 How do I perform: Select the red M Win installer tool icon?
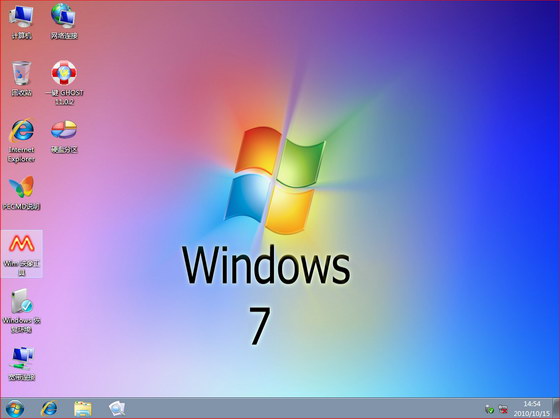[21, 254]
